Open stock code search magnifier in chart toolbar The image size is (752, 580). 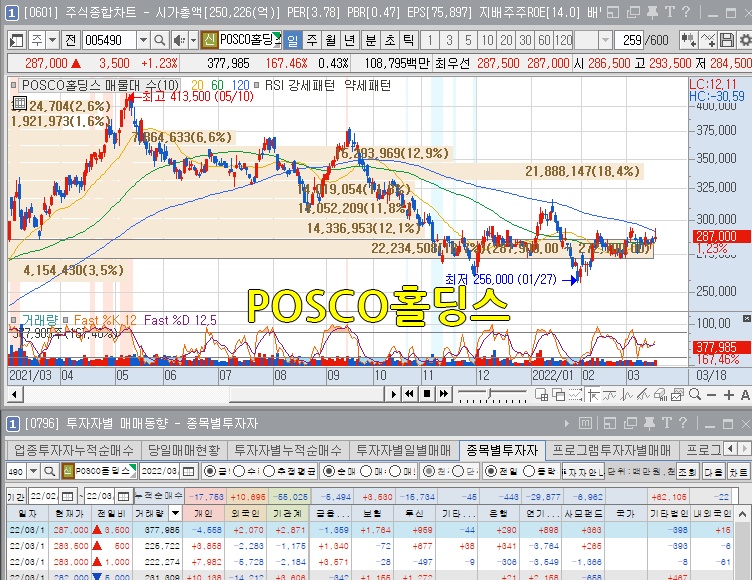click(x=160, y=40)
